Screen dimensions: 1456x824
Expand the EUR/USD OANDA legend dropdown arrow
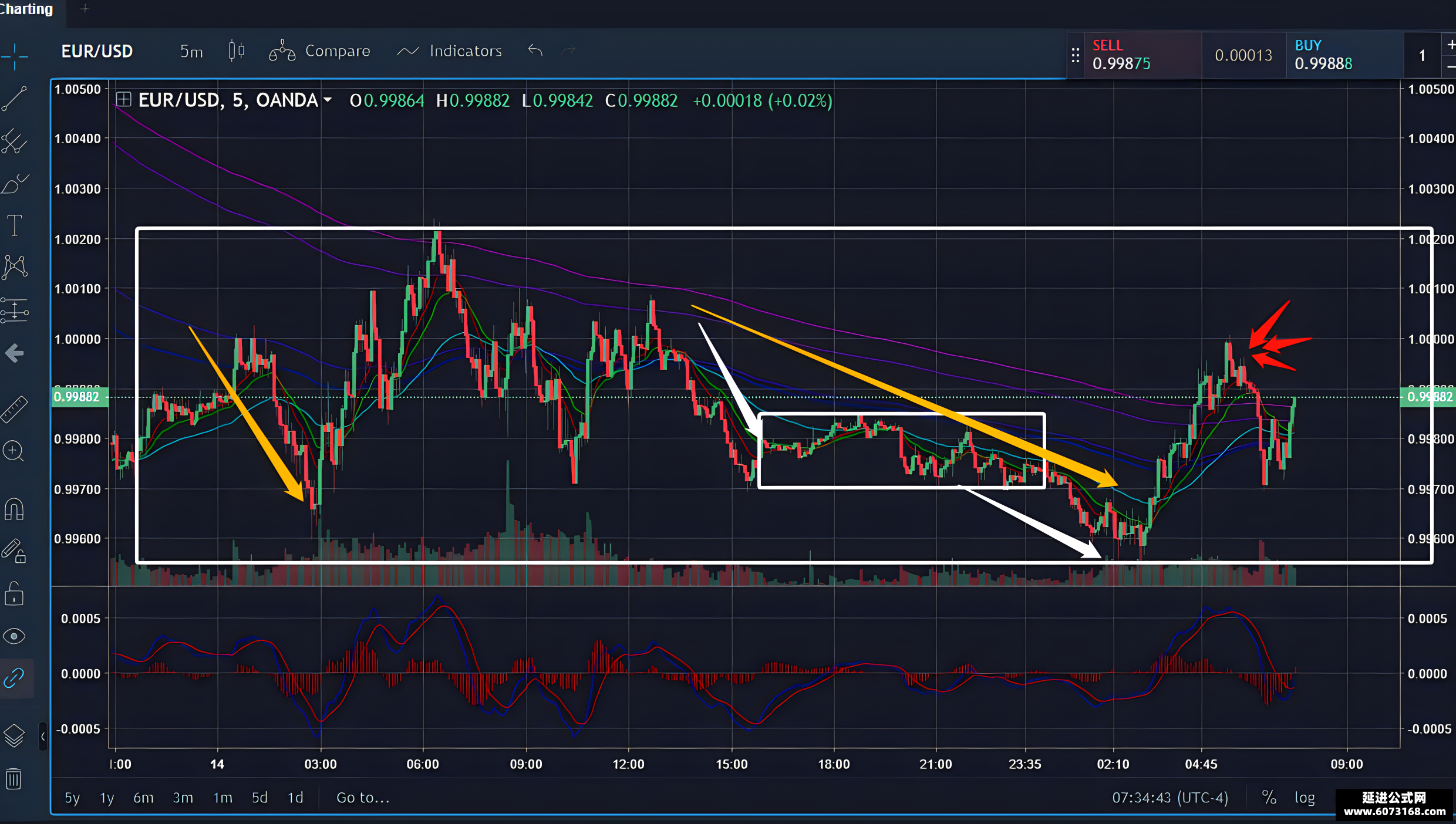pos(328,100)
